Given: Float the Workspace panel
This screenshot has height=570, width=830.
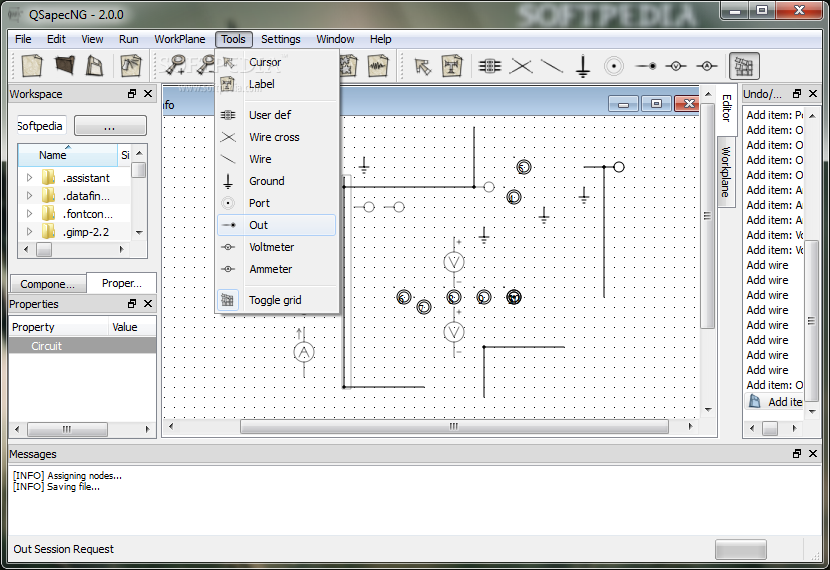Looking at the screenshot, I should 132,94.
